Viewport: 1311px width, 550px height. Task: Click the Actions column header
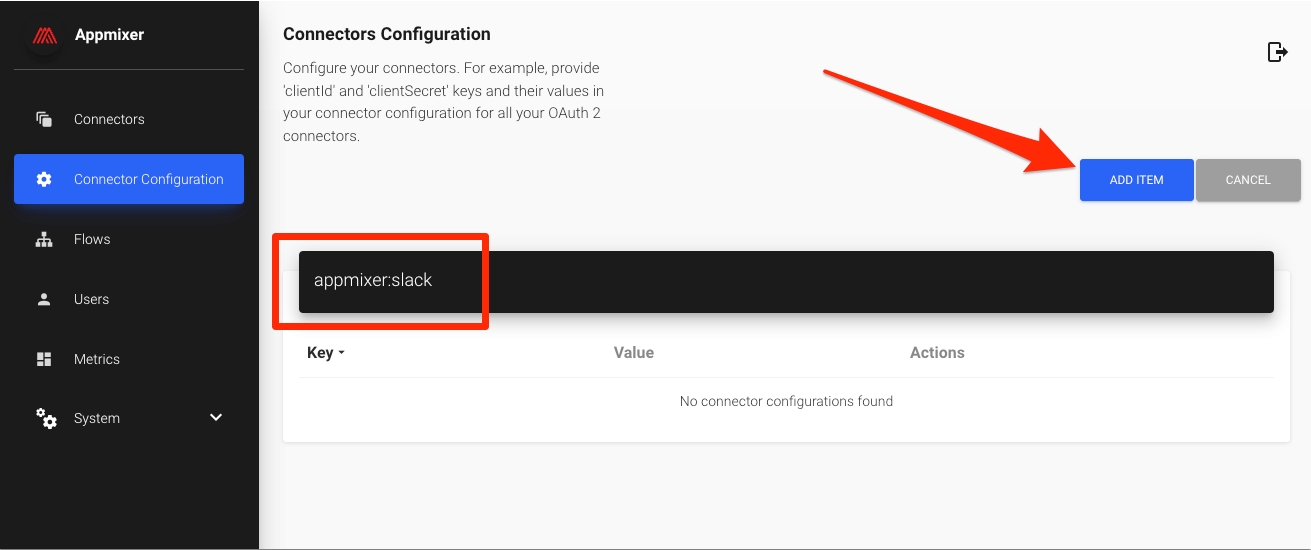coord(937,352)
